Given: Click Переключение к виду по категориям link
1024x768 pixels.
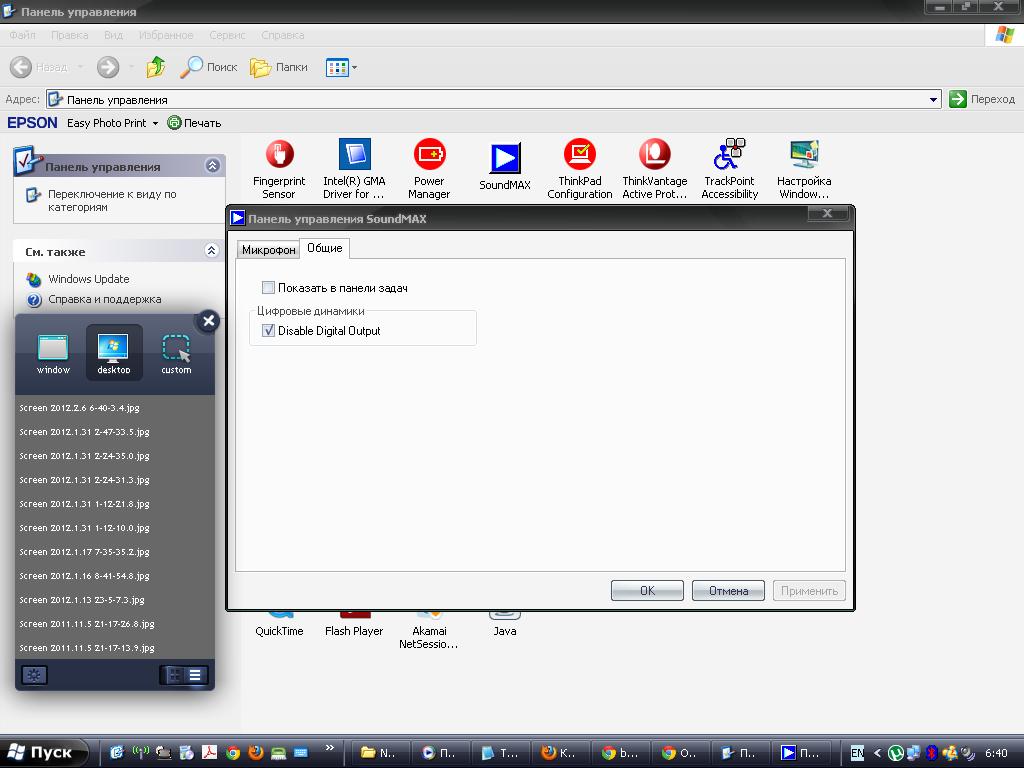Looking at the screenshot, I should [x=112, y=200].
